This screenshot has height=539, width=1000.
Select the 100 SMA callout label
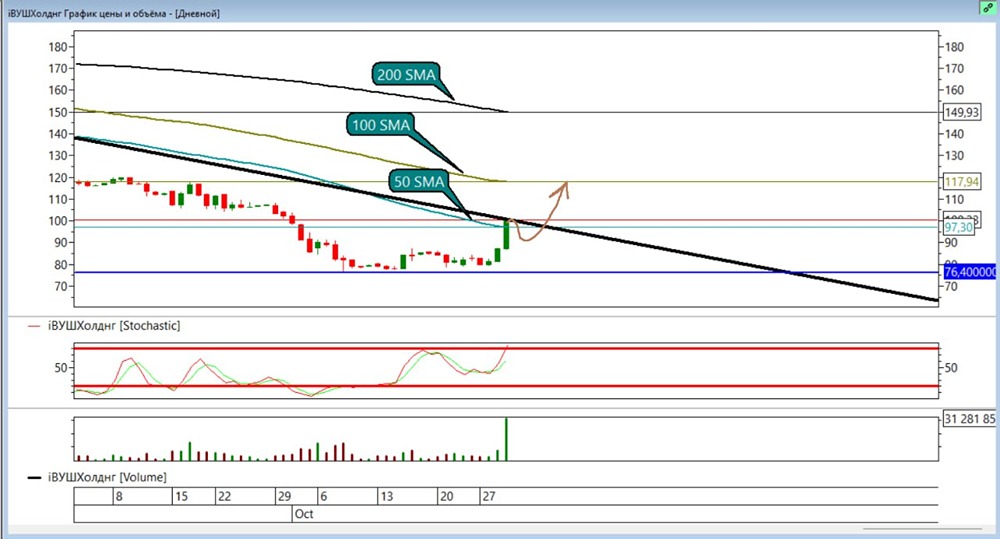click(381, 124)
